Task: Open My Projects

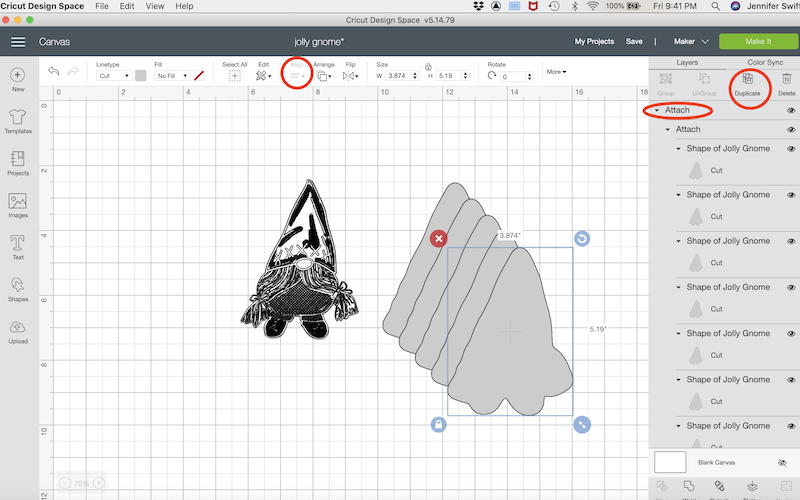Action: 594,41
